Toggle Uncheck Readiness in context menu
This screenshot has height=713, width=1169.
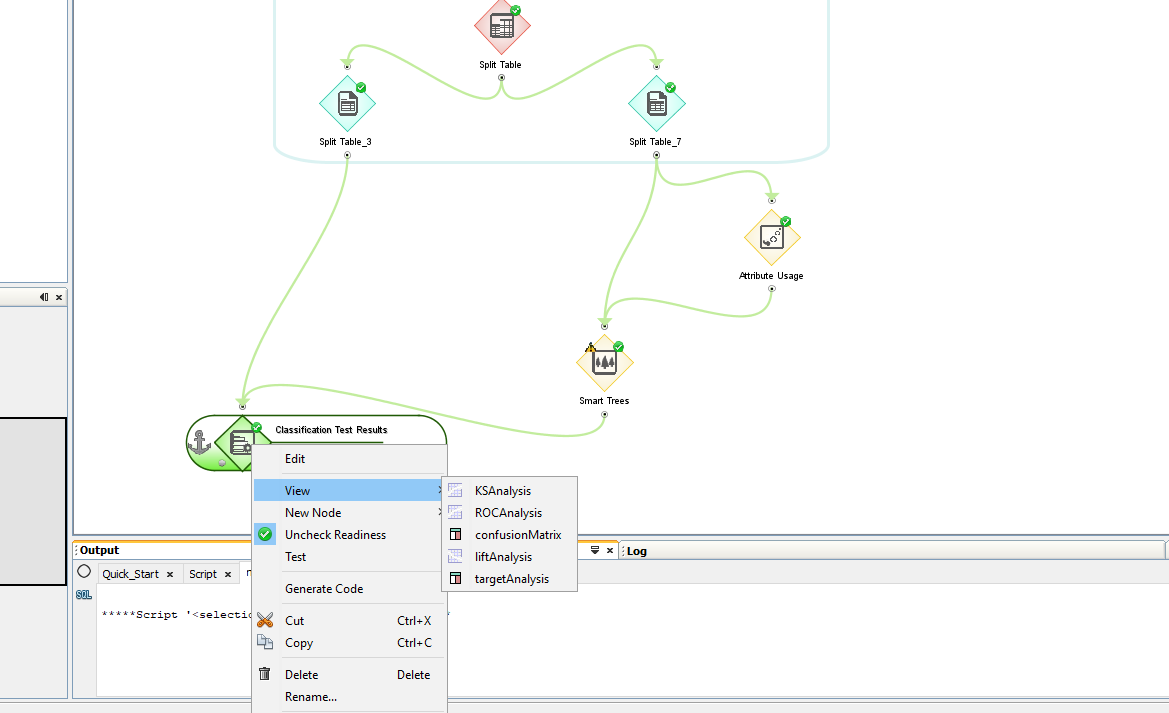335,535
